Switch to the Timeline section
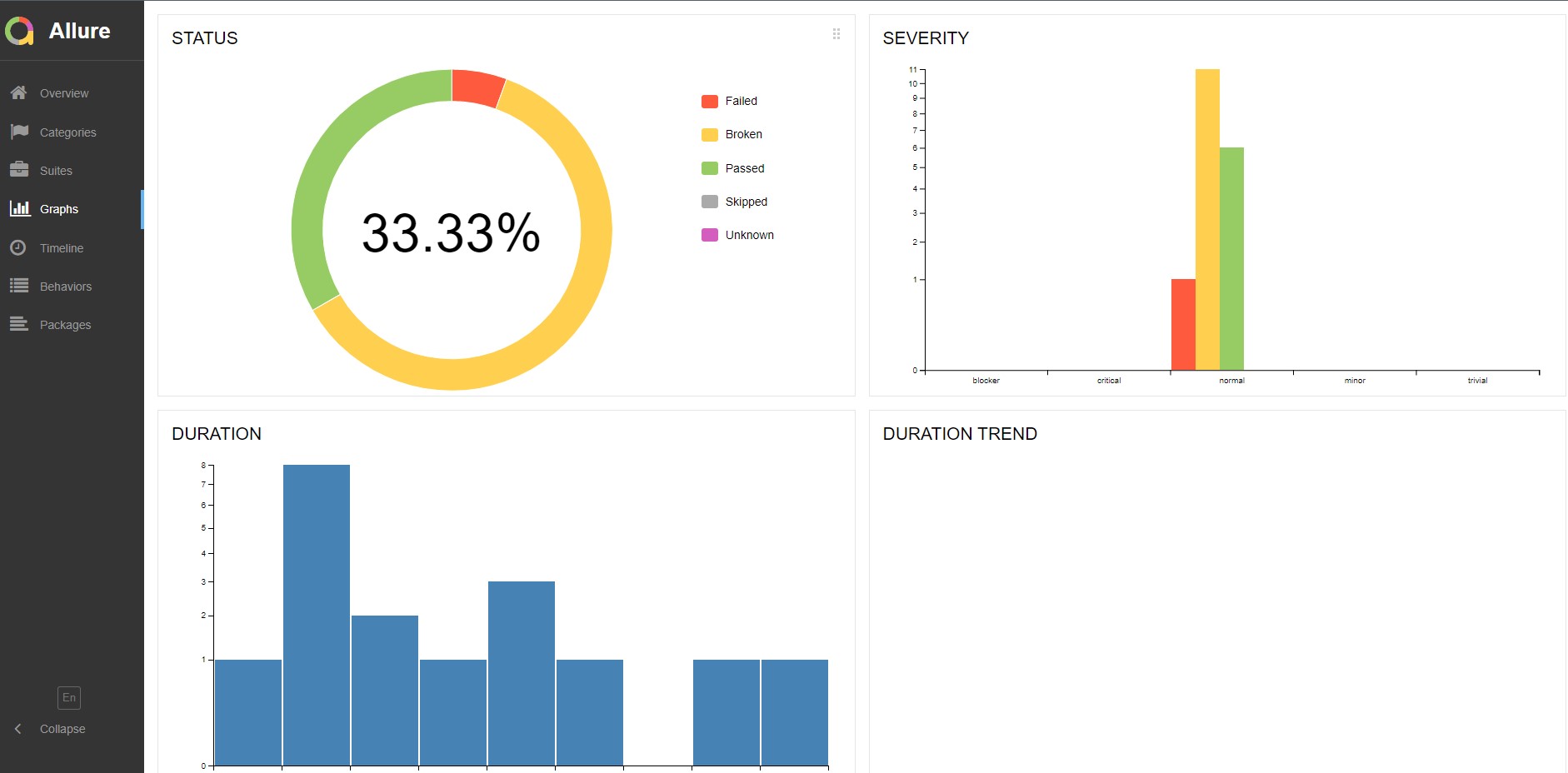 (62, 247)
